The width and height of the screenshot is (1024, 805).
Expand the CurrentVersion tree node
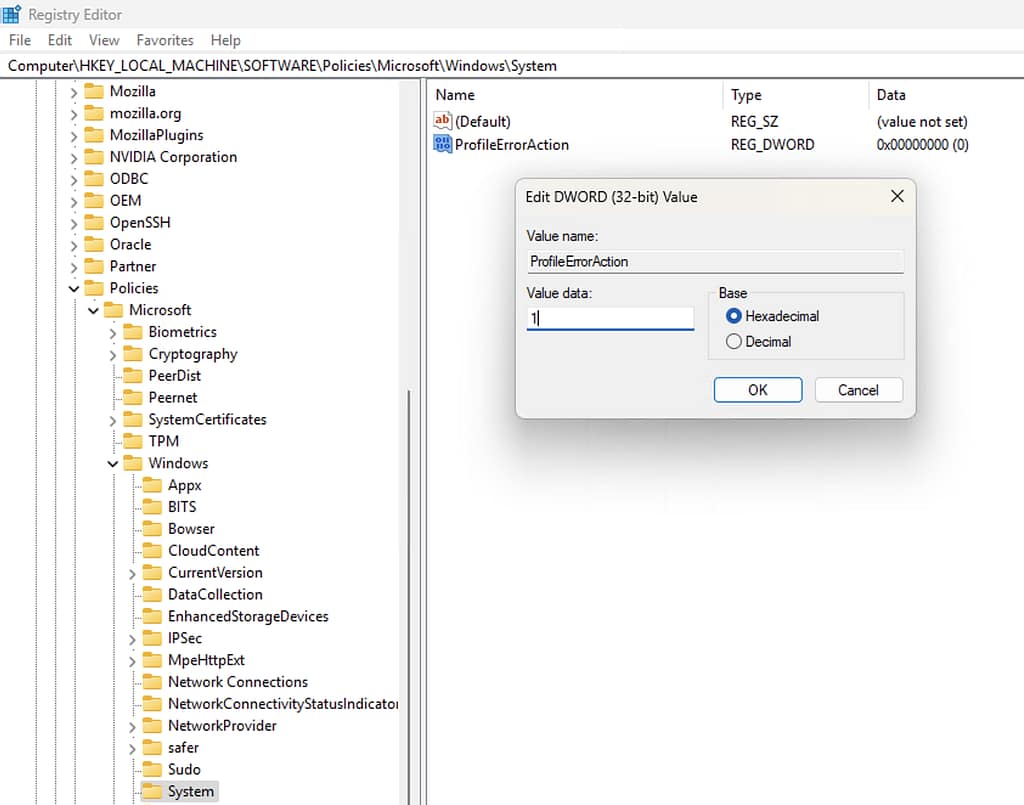pos(132,572)
